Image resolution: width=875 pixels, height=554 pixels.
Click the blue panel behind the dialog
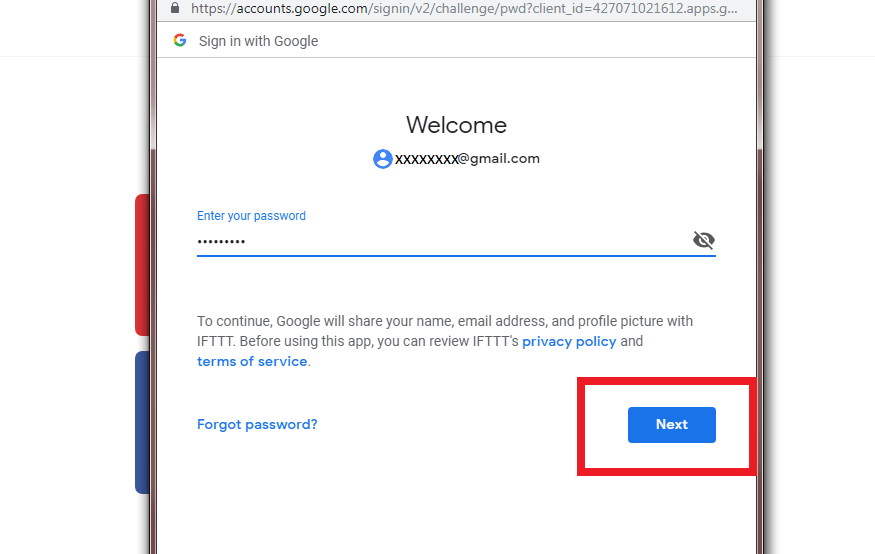coord(142,422)
